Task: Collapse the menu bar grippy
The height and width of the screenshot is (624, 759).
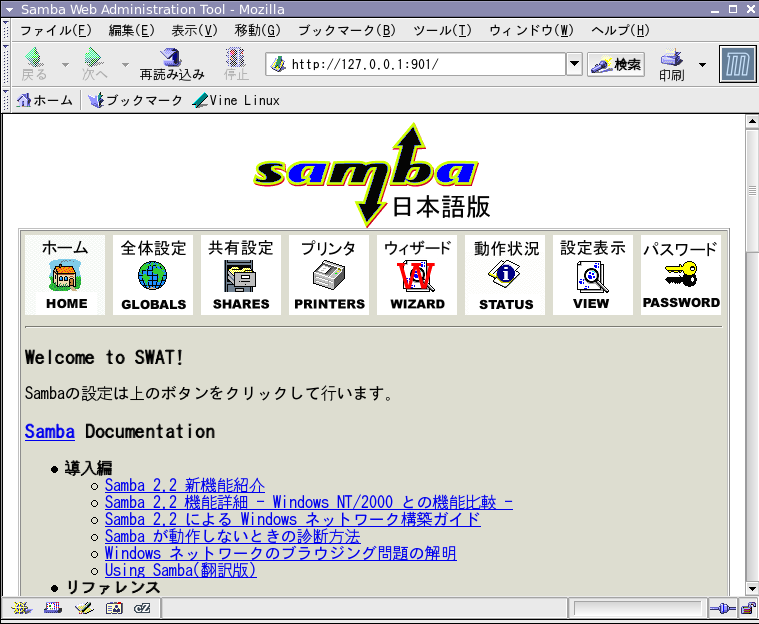Action: [5, 30]
